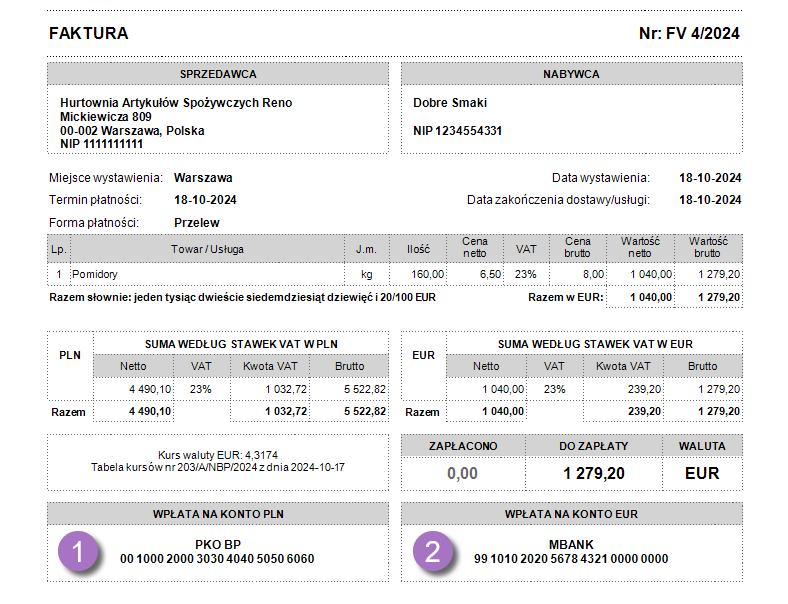Click the NABYWCA section header
Viewport: 788px width, 604px height.
[x=571, y=74]
